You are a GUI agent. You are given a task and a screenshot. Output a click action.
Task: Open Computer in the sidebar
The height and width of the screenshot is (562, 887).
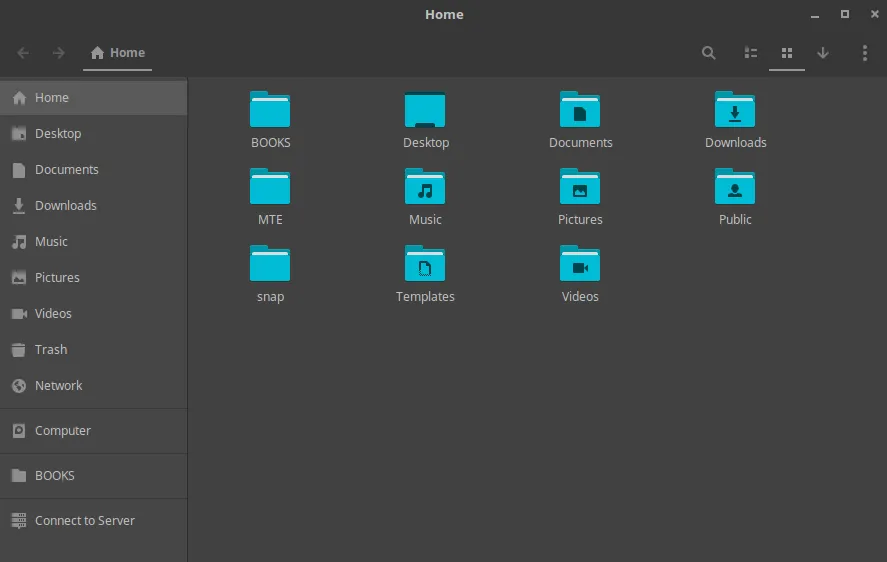click(62, 431)
